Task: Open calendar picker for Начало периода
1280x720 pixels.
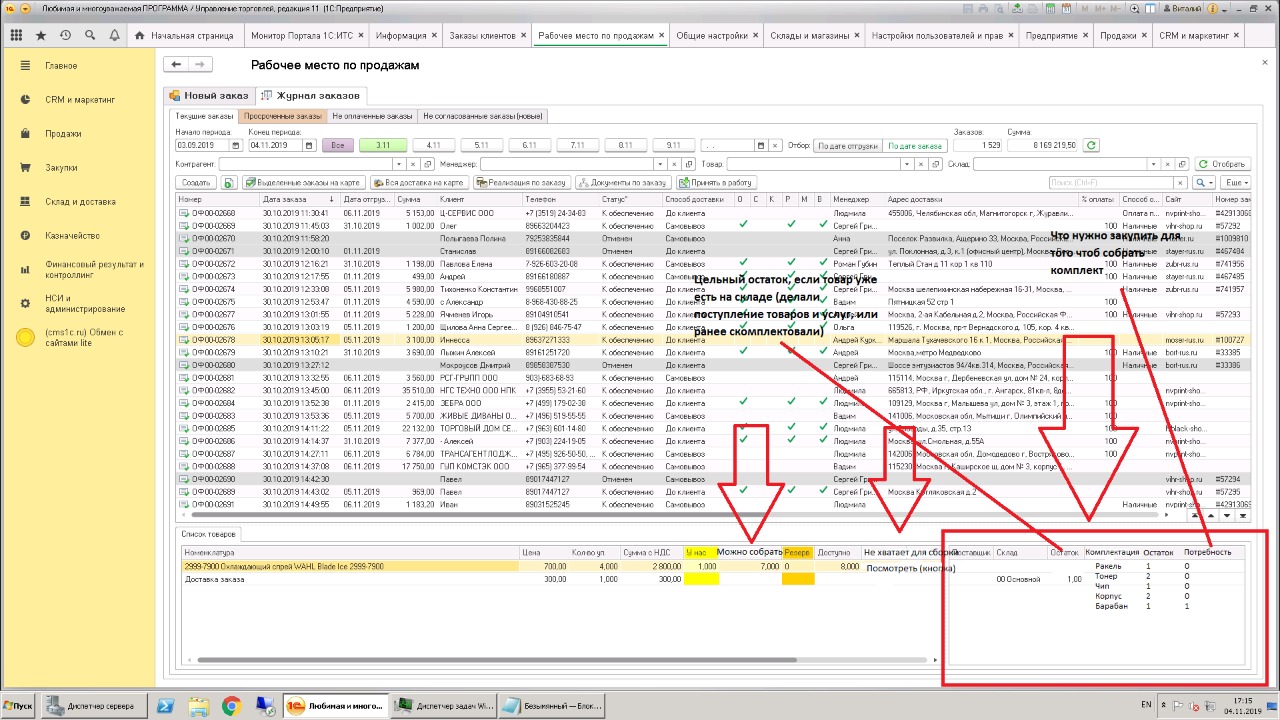Action: (x=236, y=145)
